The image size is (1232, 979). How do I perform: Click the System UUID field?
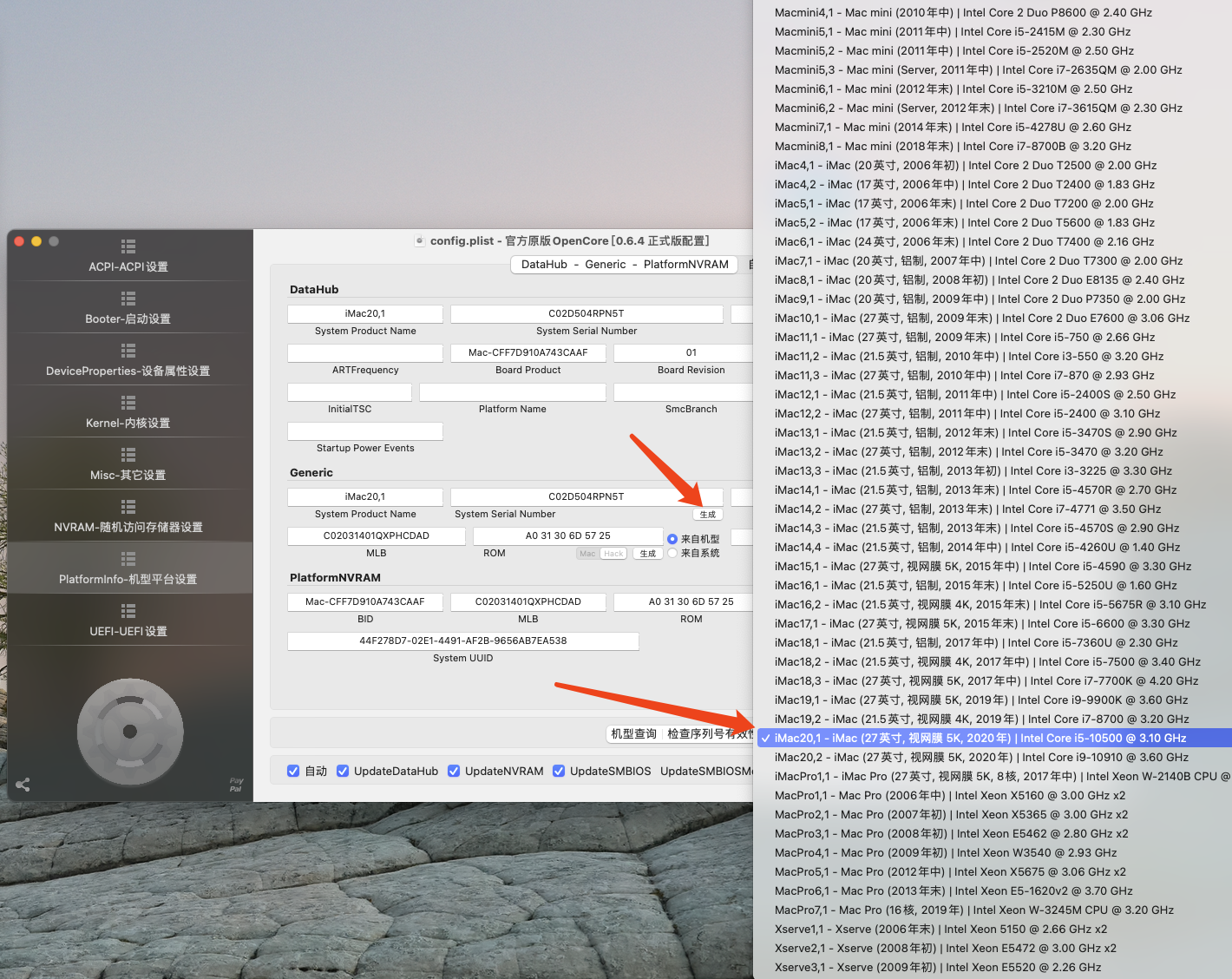pyautogui.click(x=463, y=641)
